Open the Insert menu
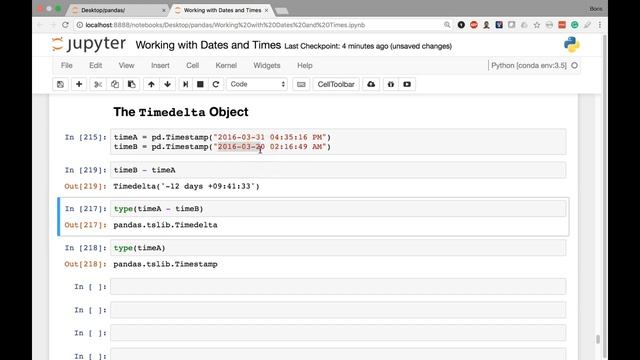 tap(160, 65)
